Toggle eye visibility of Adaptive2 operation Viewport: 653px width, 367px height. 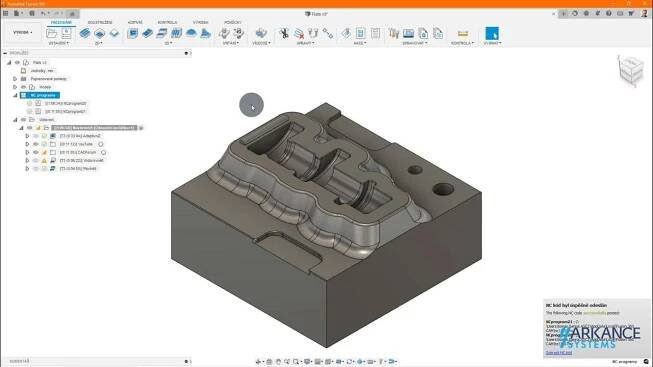click(36, 136)
